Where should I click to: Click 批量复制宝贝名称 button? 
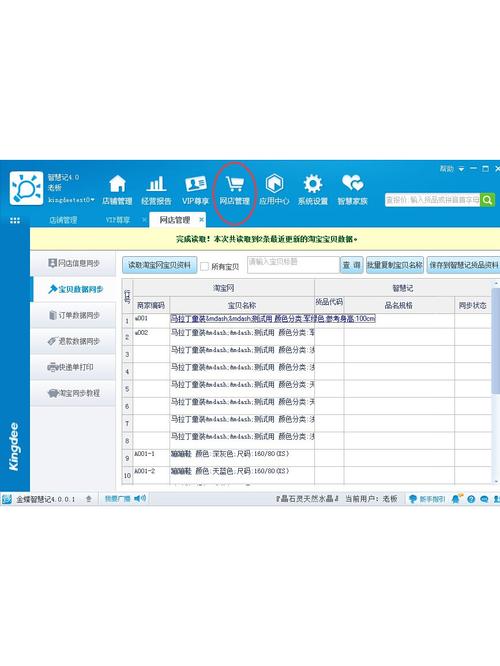(395, 265)
